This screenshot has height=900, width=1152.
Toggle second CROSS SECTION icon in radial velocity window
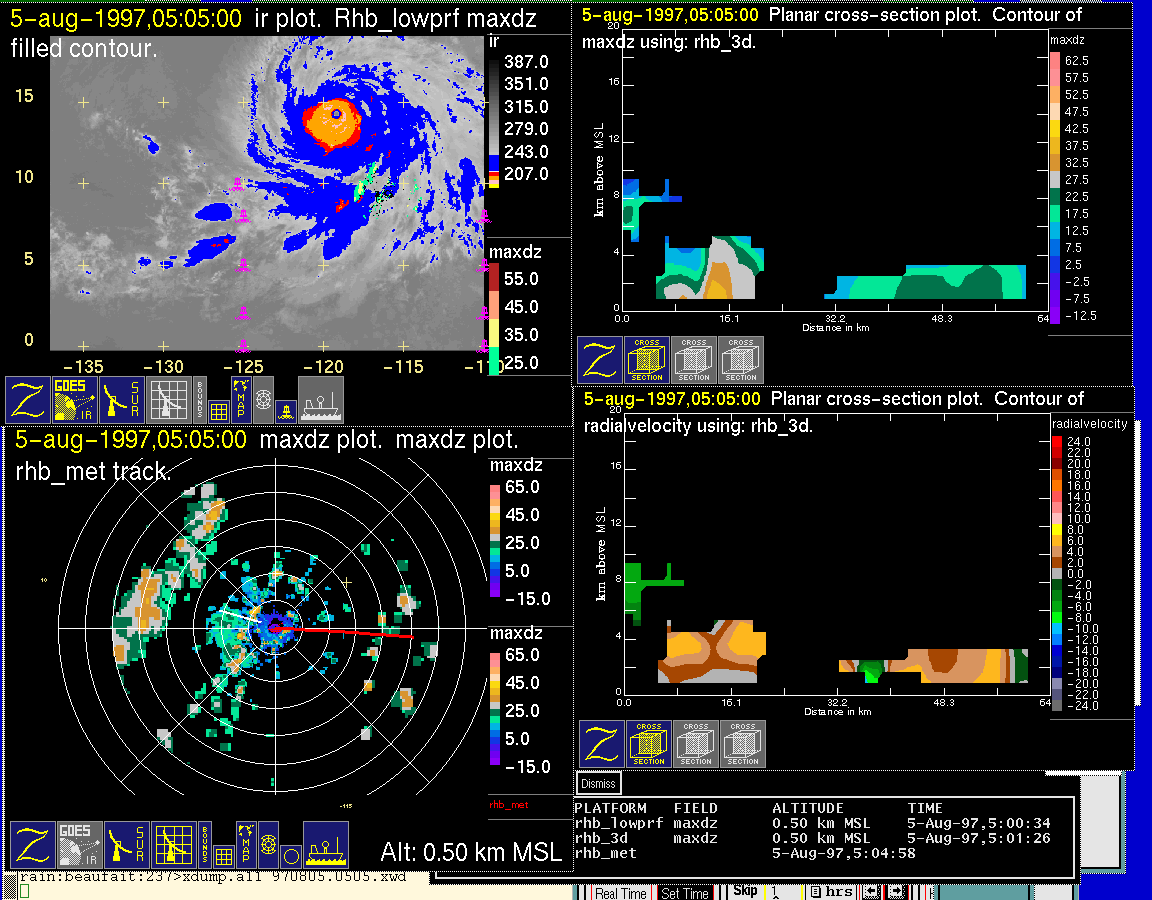click(x=696, y=744)
